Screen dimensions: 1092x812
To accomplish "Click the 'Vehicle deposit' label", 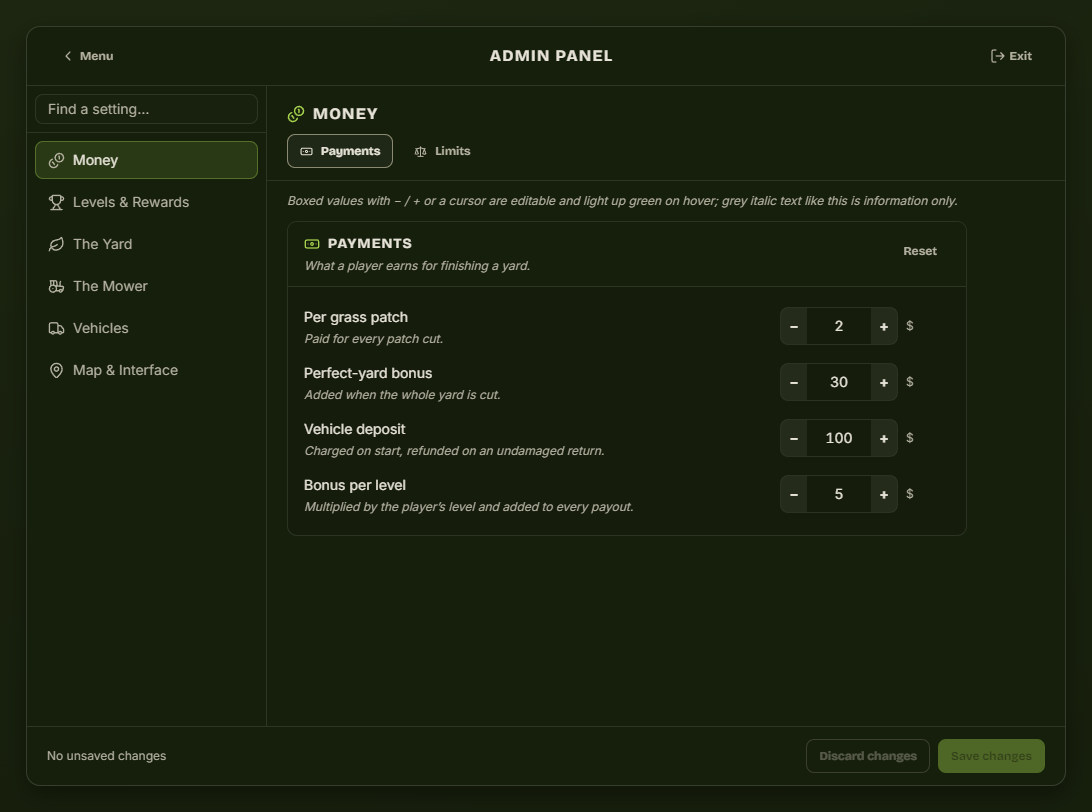I will [354, 430].
